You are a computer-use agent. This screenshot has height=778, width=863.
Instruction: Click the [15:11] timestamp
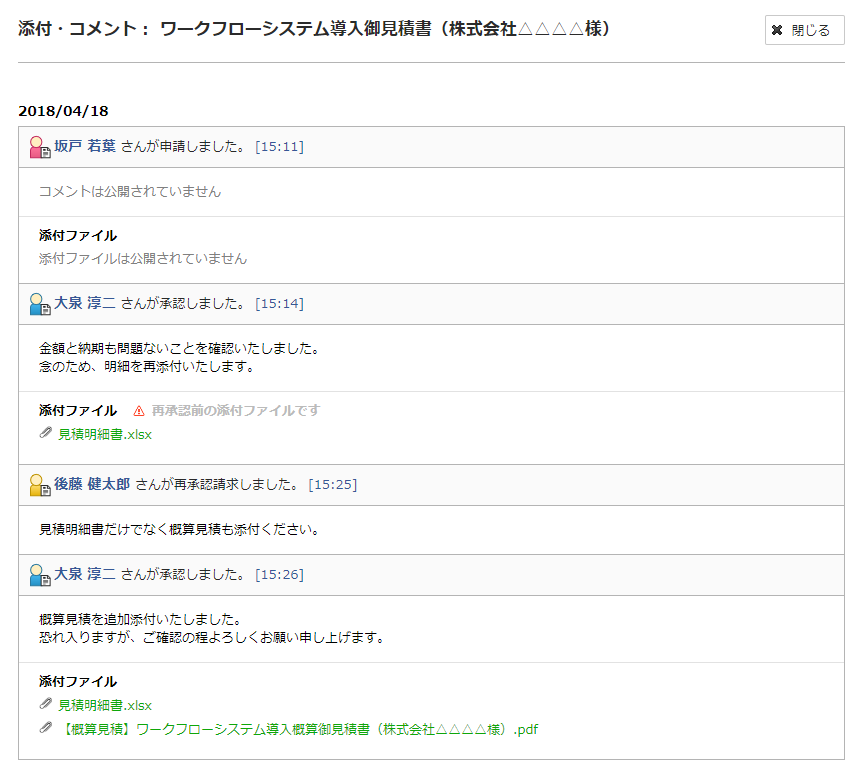pyautogui.click(x=280, y=147)
